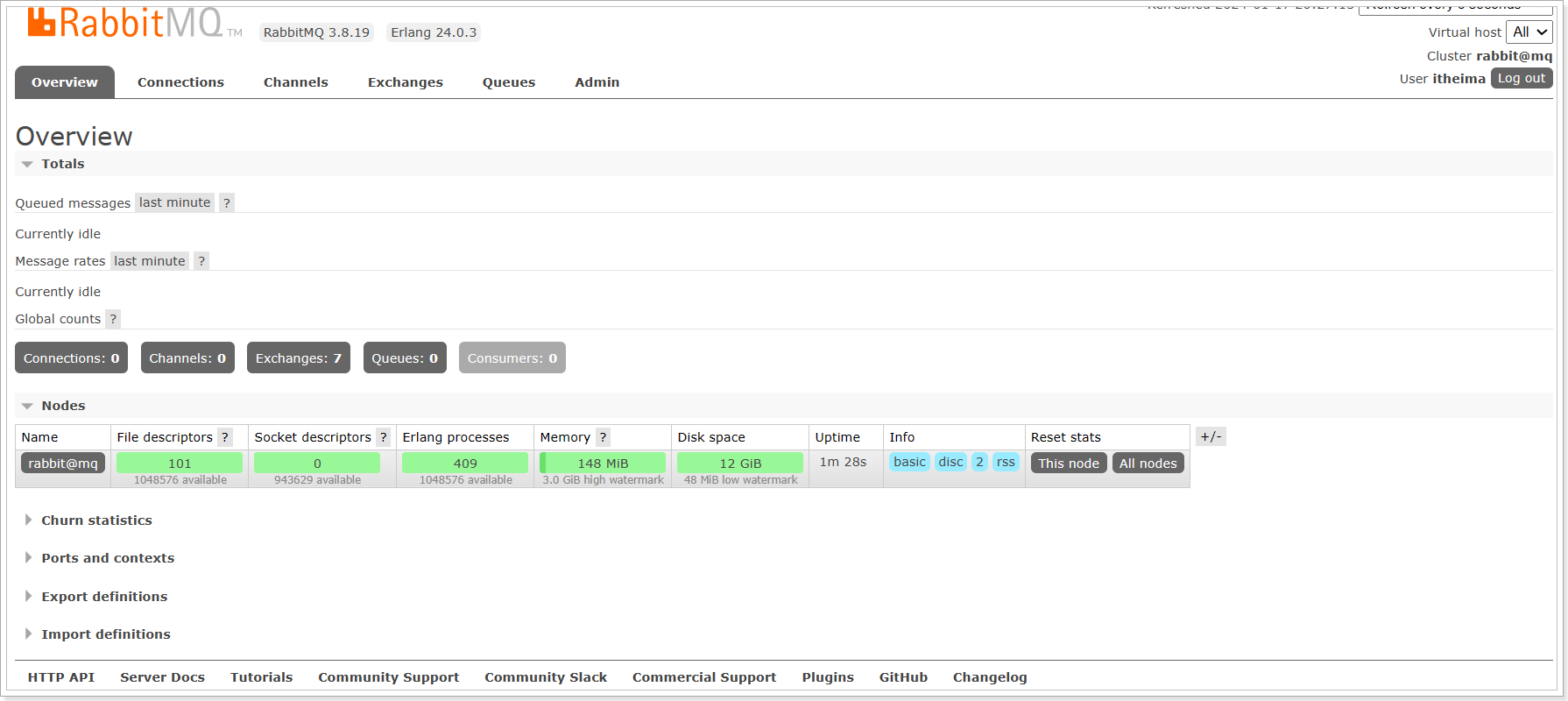Open help for Message rates
1568x701 pixels.
pos(201,261)
